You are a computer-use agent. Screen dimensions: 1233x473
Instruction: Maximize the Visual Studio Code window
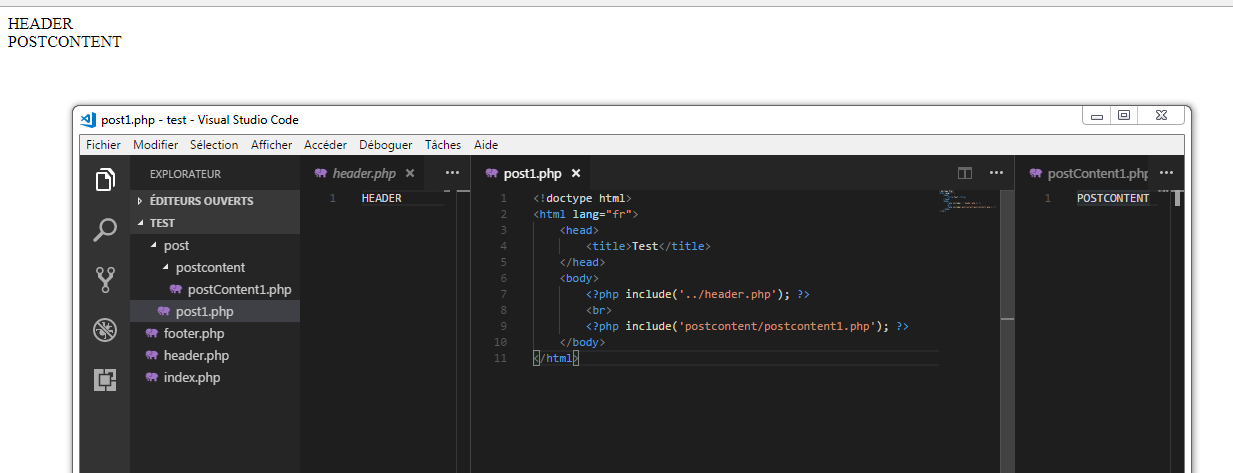(1124, 116)
